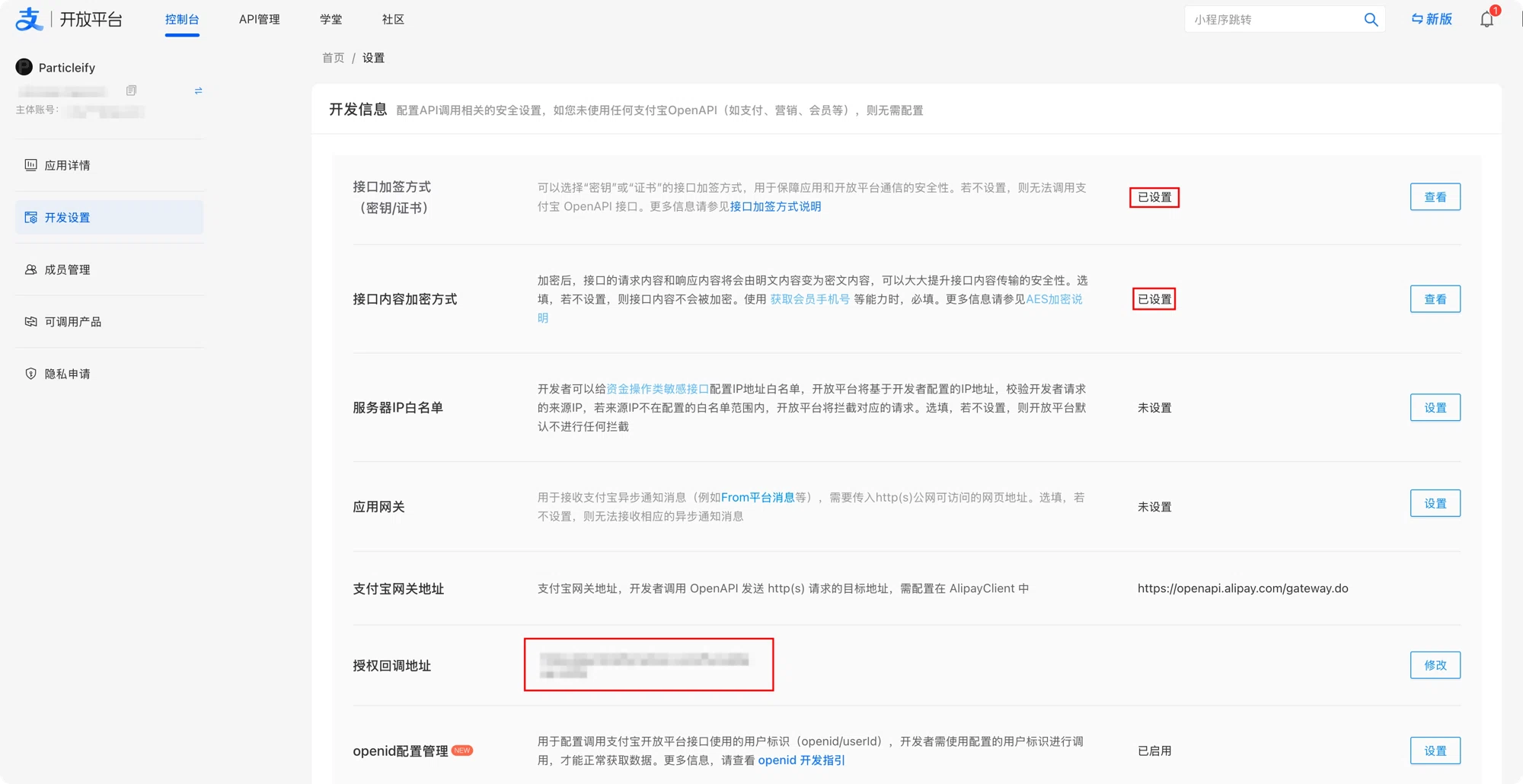1523x784 pixels.
Task: Open the AES加密说明 link
Action: (1054, 299)
